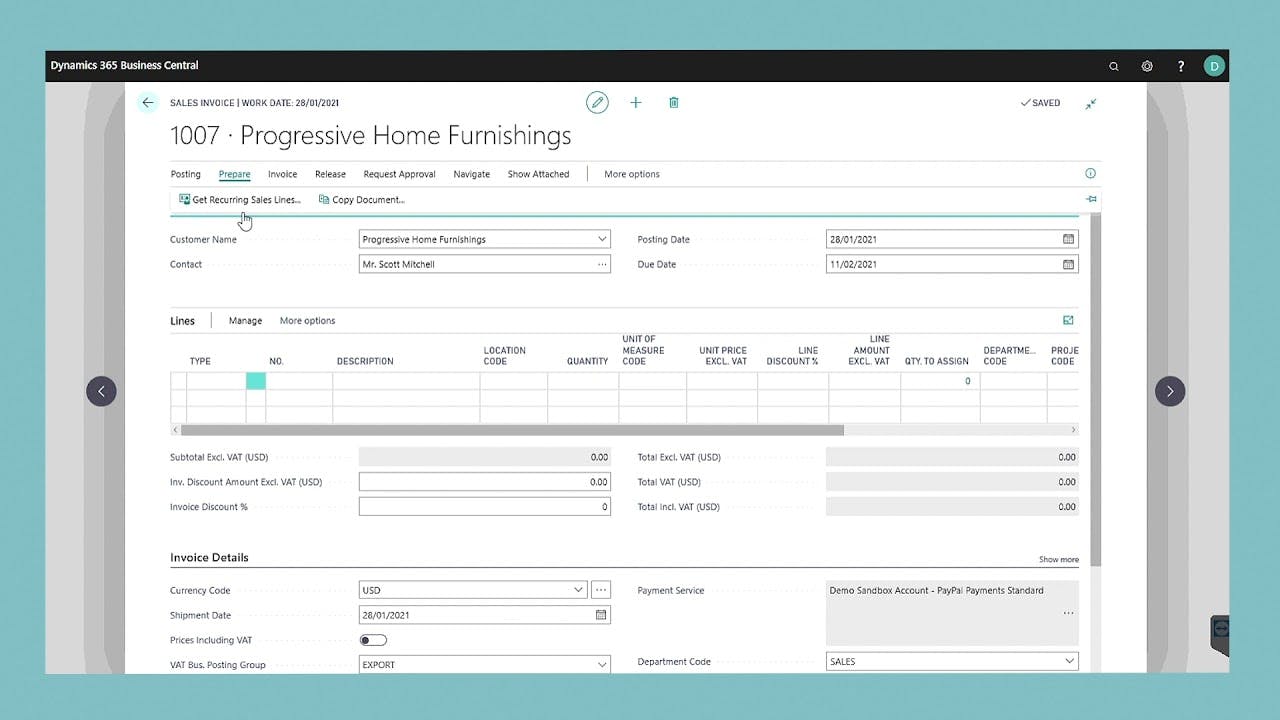Screen dimensions: 1280x720
Task: Switch to the Posting tab
Action: [185, 173]
